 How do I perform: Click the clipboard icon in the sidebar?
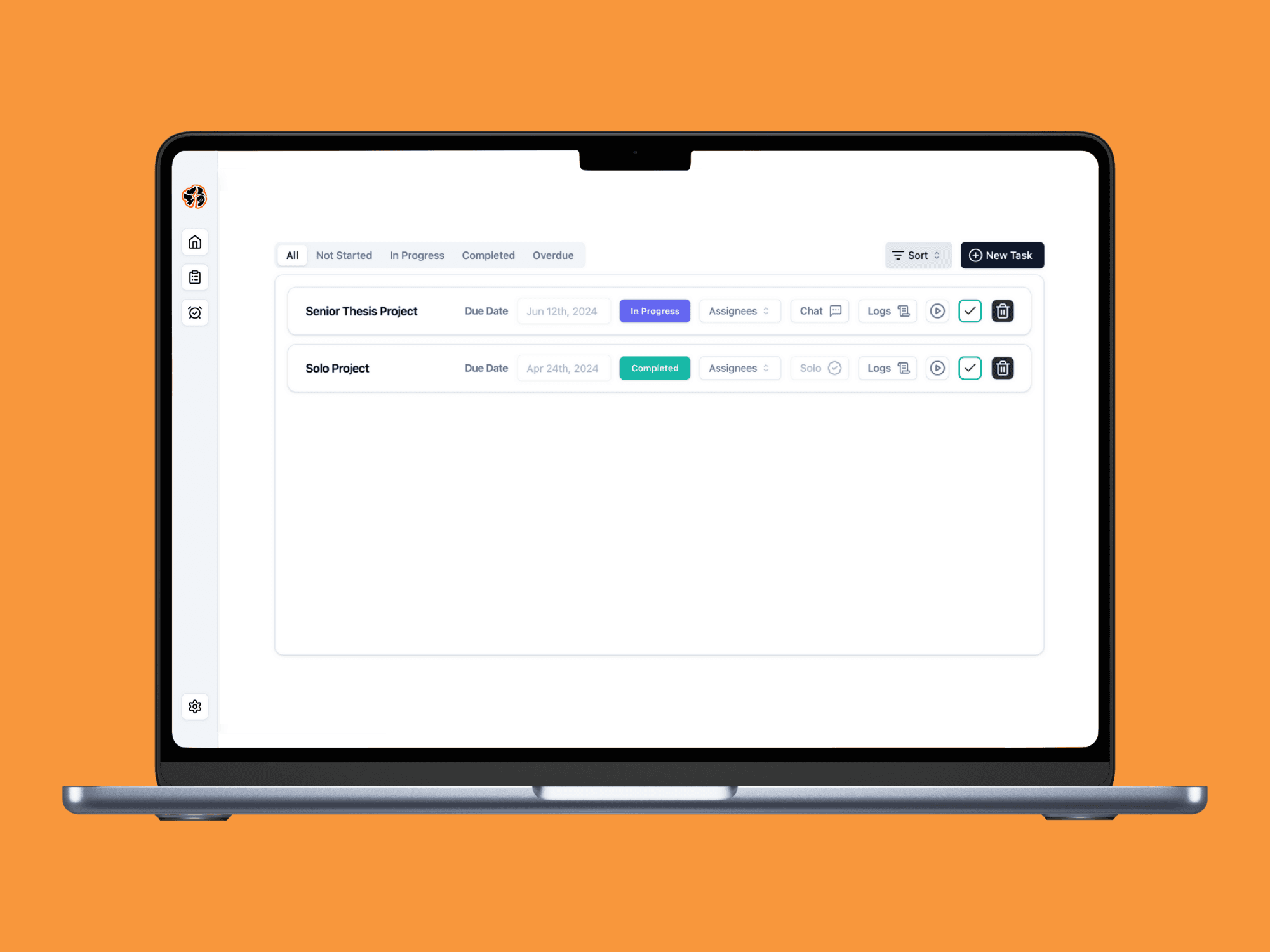point(196,278)
